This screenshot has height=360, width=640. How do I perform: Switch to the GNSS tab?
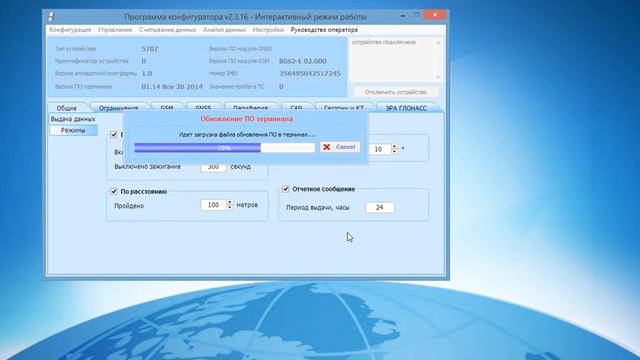point(203,108)
